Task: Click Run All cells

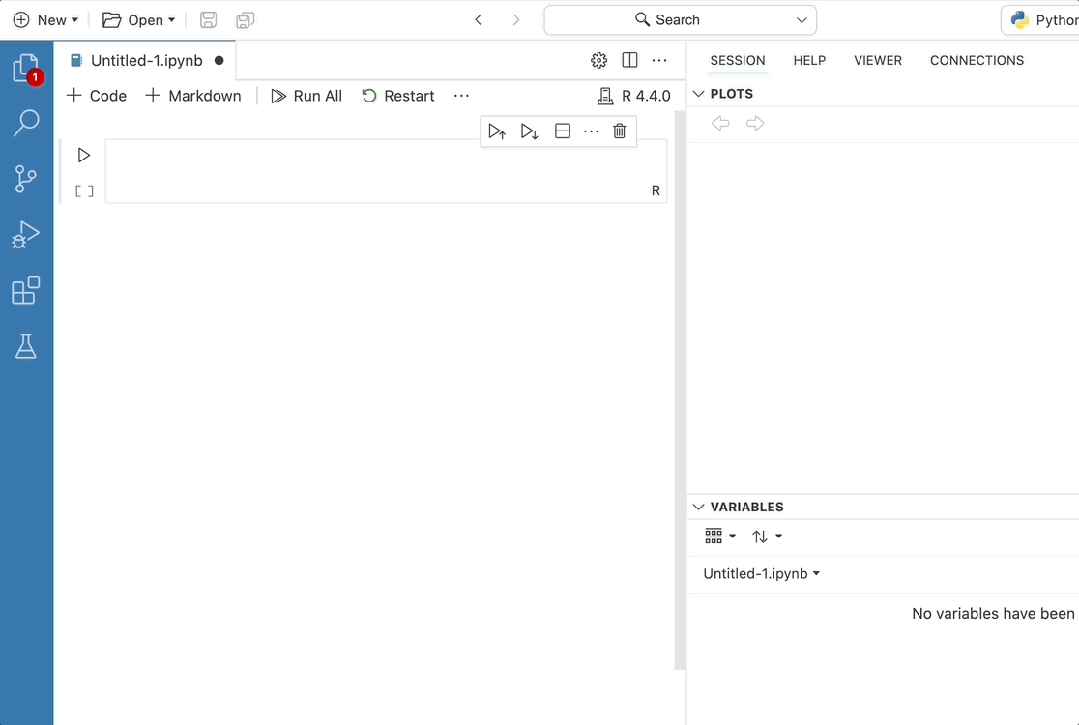Action: pyautogui.click(x=306, y=96)
